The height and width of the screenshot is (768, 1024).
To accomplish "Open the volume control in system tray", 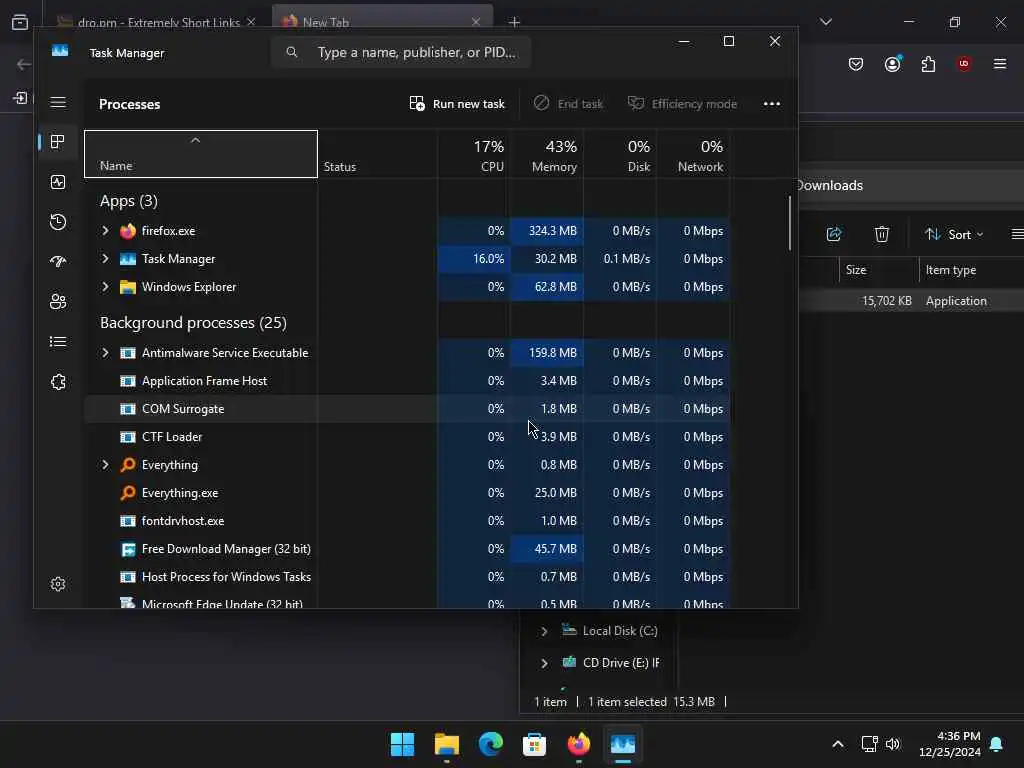I will coord(893,744).
